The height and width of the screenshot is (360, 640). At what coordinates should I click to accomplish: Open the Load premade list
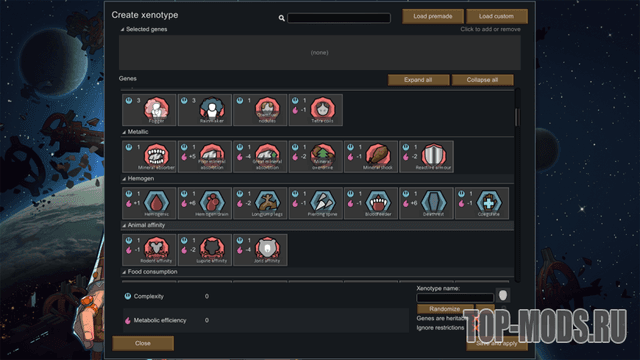click(x=433, y=16)
